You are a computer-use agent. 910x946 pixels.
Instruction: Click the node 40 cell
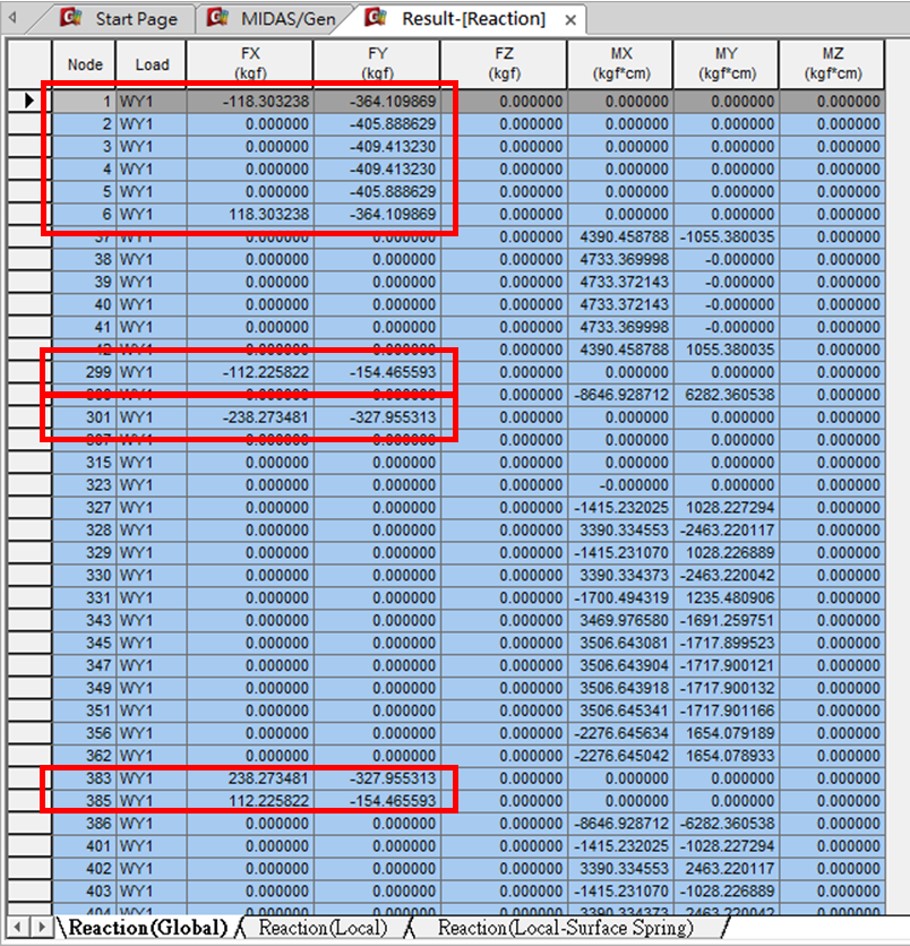[x=84, y=305]
